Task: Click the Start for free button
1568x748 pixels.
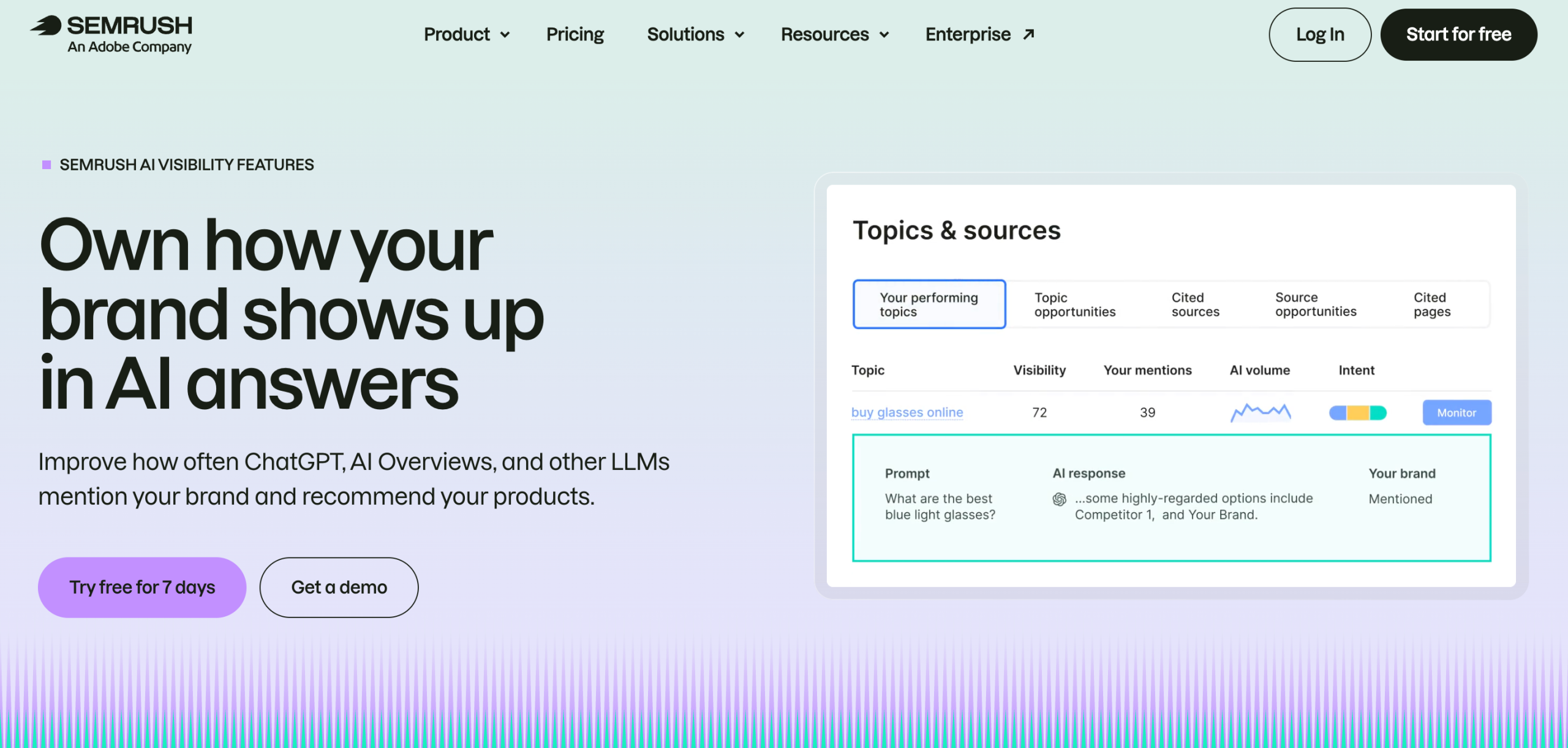Action: (x=1458, y=34)
